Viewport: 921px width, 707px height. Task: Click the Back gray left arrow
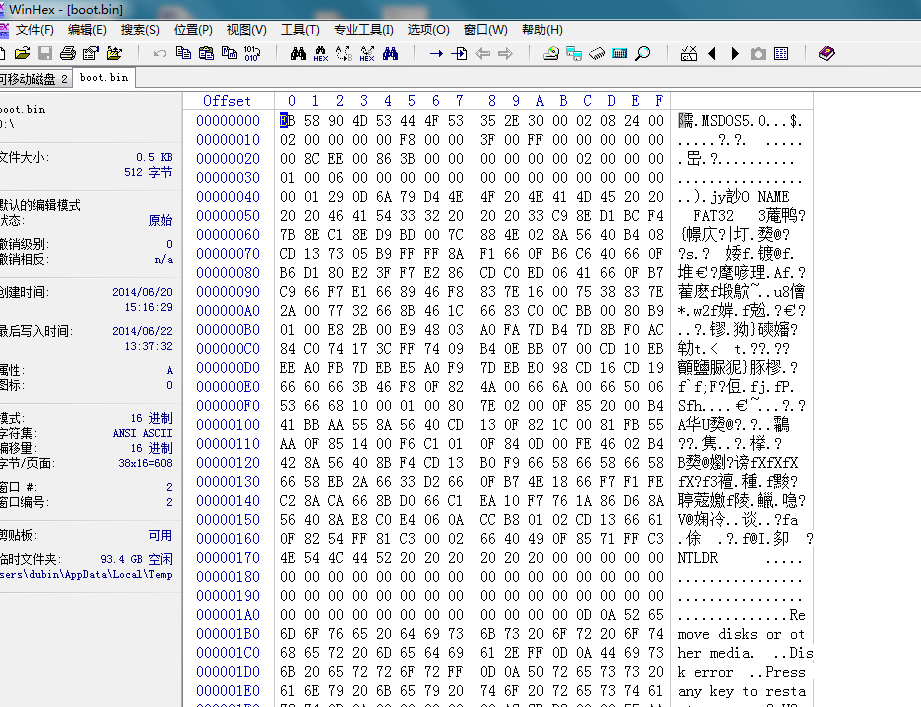coord(483,53)
